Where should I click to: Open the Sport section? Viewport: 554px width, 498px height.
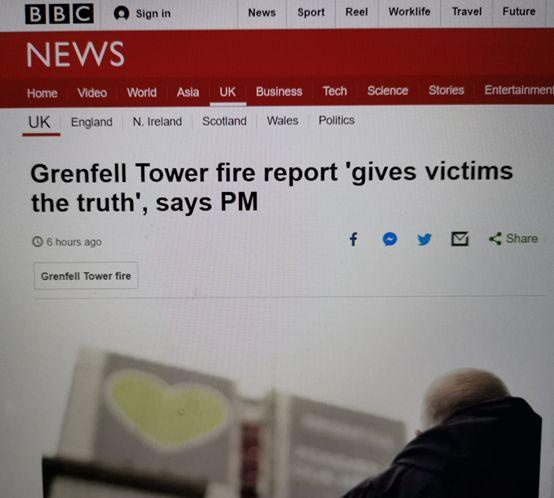tap(311, 12)
